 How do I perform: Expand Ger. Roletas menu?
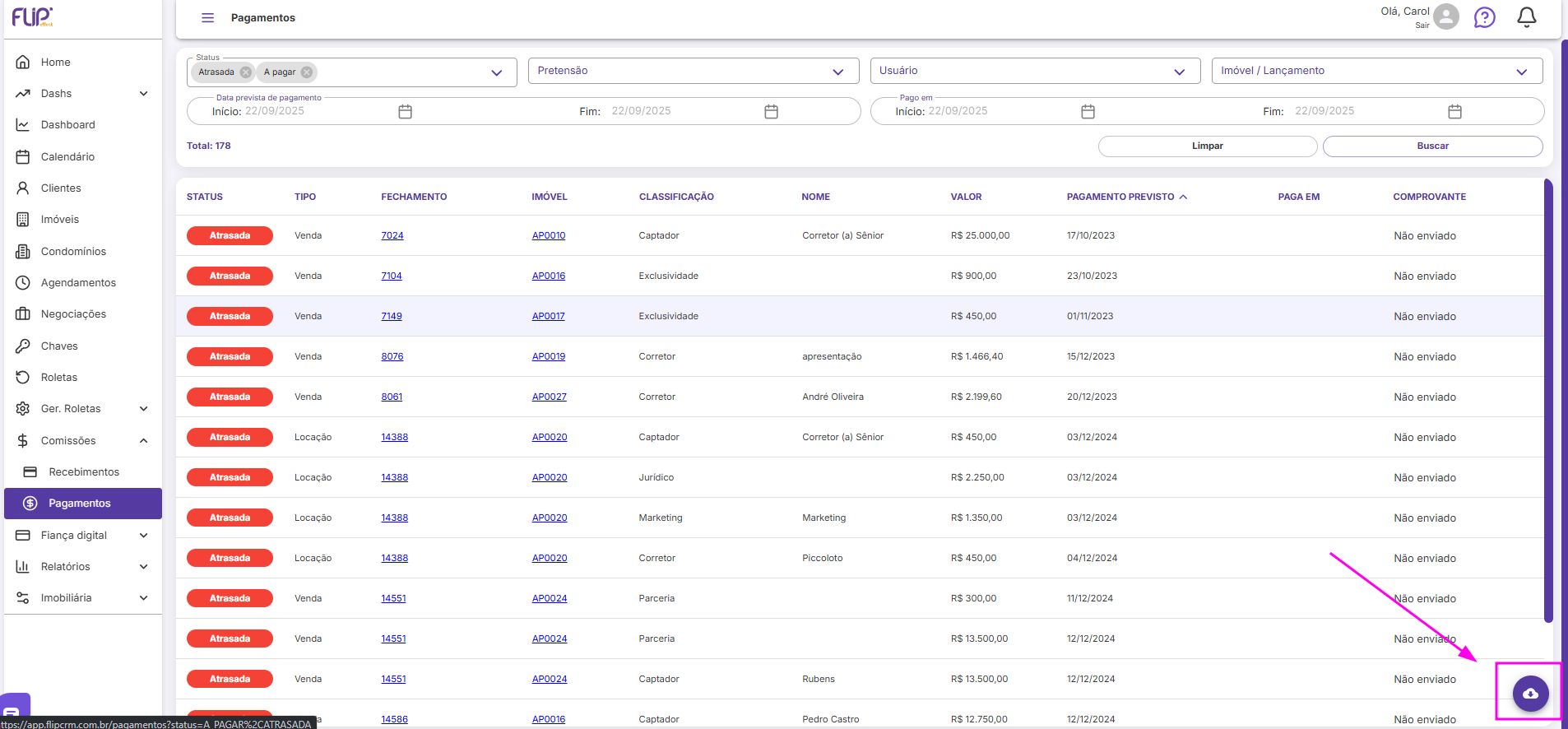point(82,409)
